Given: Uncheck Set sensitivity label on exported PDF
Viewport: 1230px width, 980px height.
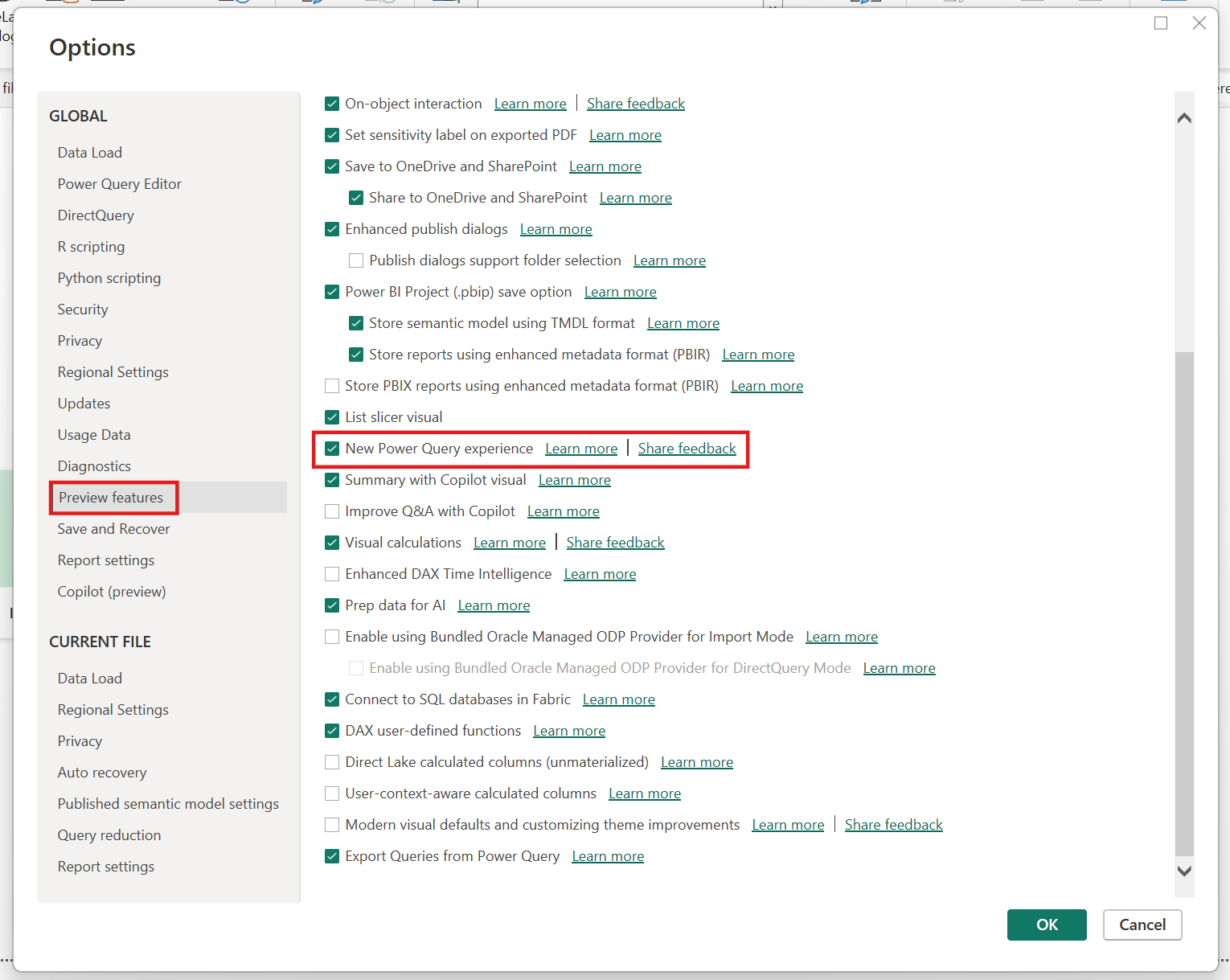Looking at the screenshot, I should point(332,135).
